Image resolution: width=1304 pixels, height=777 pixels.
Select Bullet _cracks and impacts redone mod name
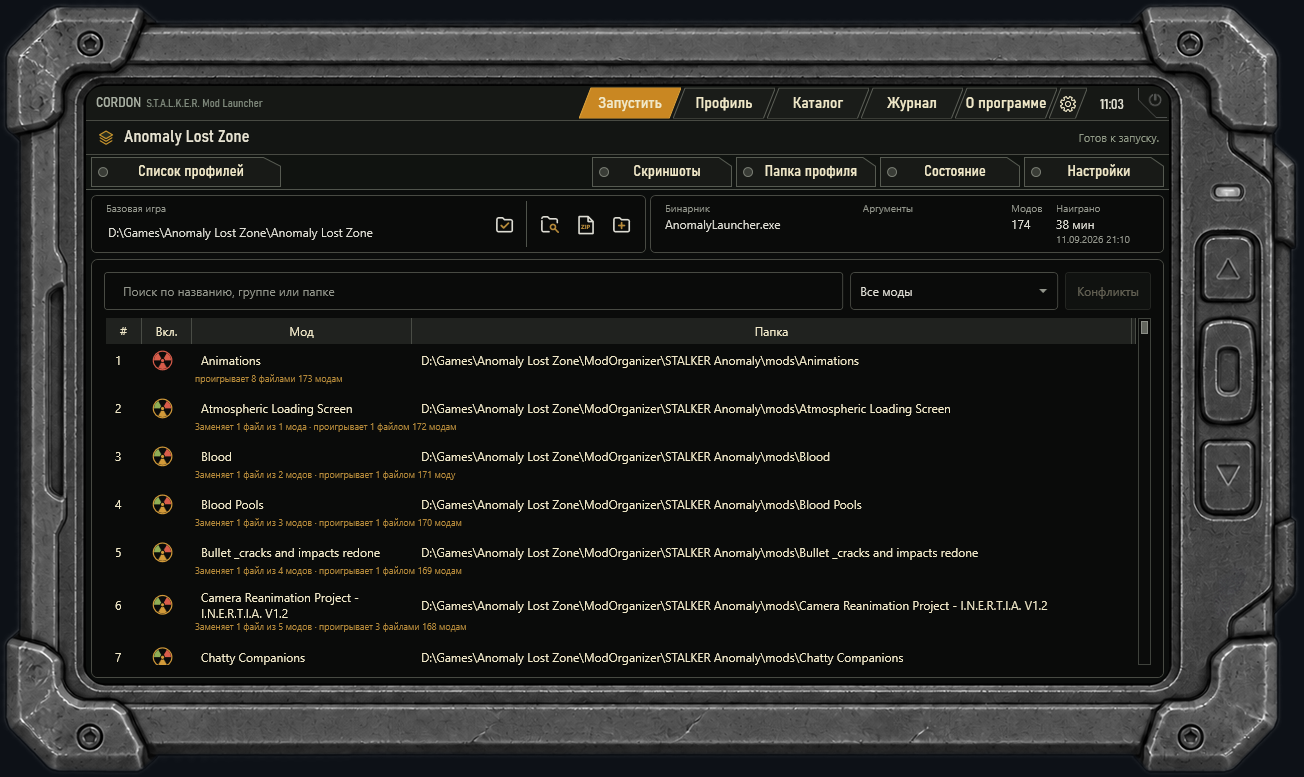click(x=290, y=553)
